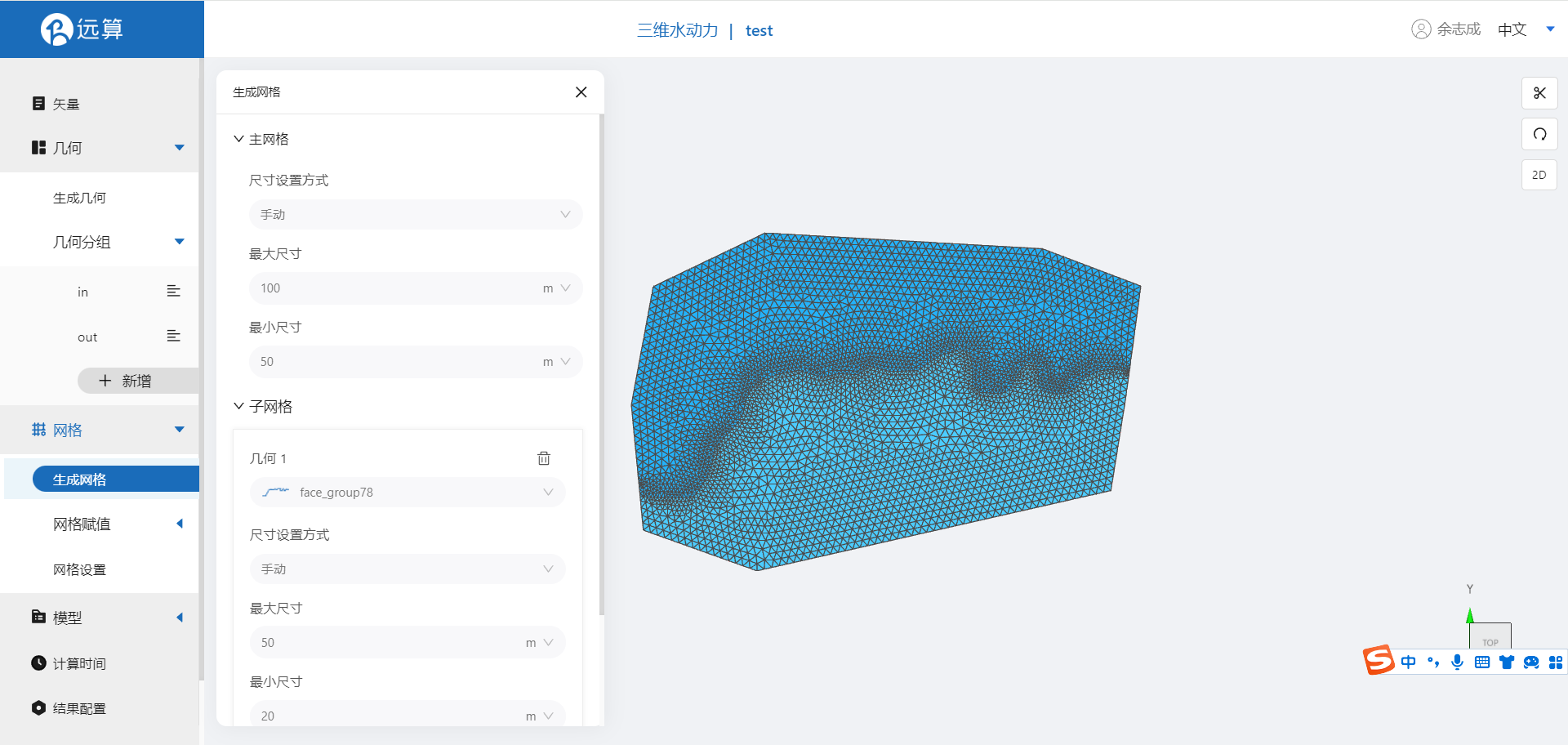Change unit of main mesh 最大尺寸
The image size is (1568, 745).
[557, 288]
